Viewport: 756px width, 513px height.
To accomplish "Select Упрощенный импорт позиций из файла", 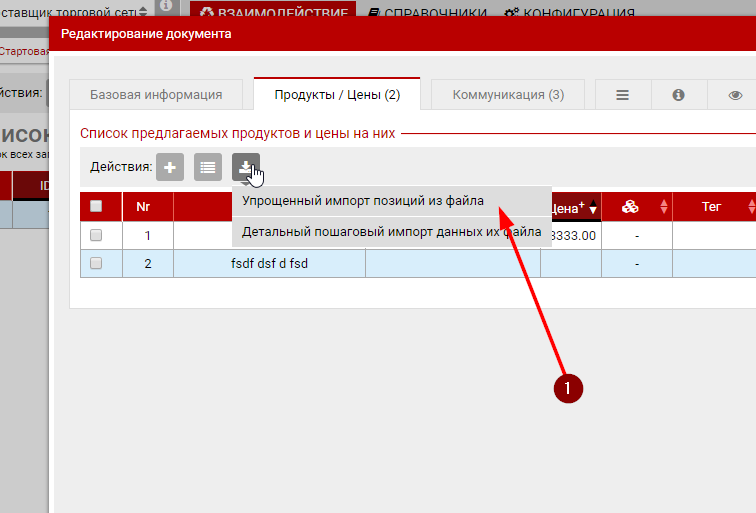I will (x=363, y=201).
